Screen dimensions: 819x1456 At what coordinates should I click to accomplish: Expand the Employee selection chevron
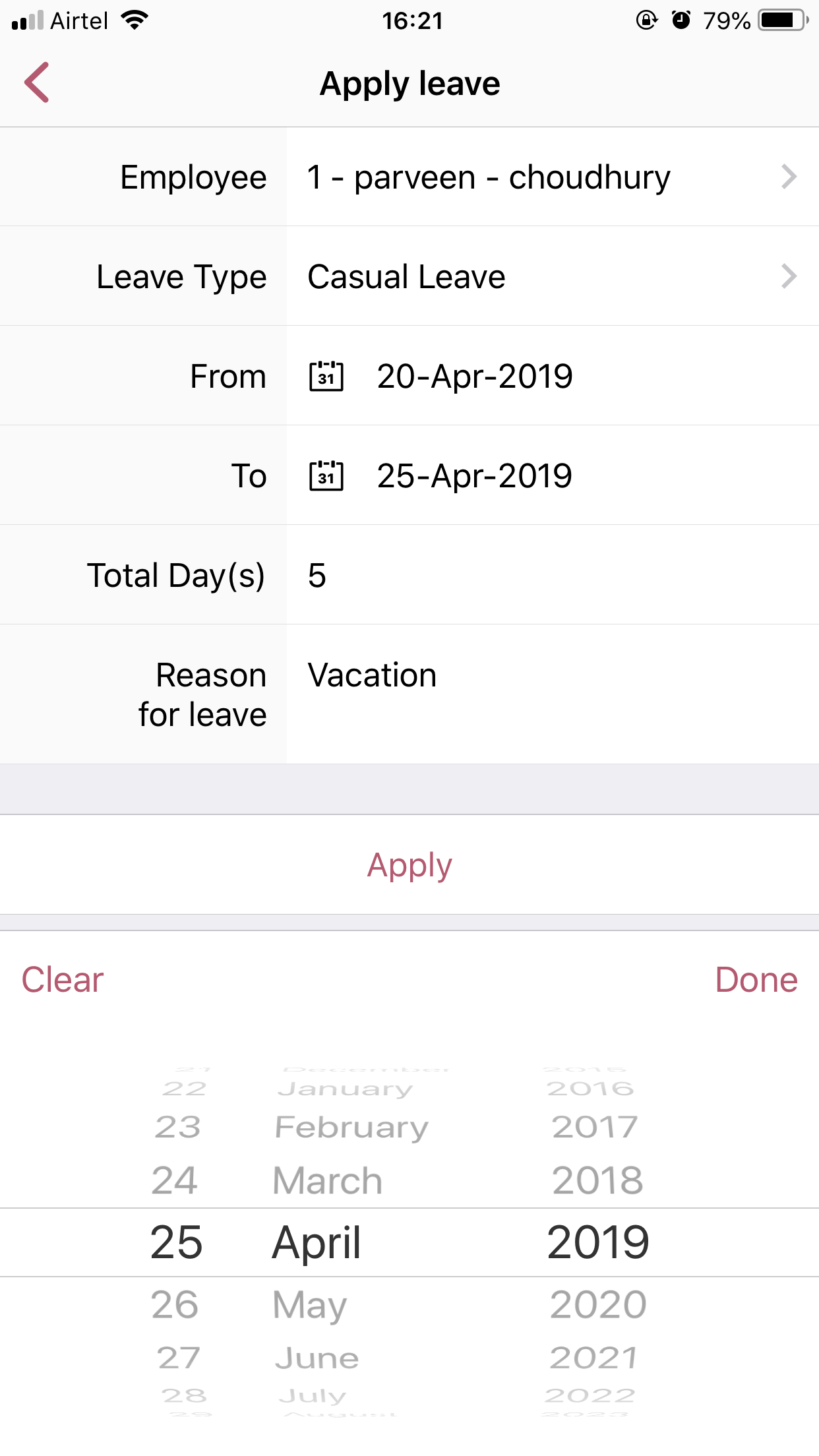789,177
